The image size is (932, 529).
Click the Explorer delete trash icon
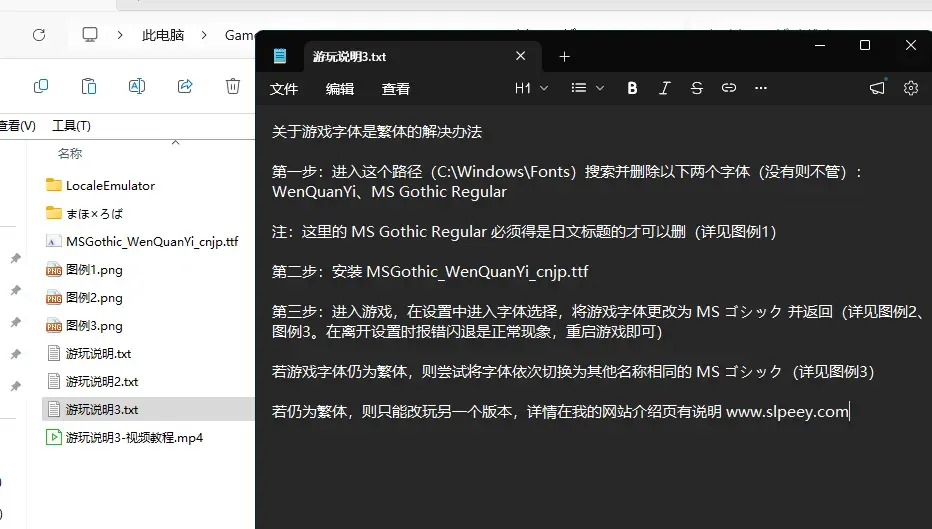(233, 86)
